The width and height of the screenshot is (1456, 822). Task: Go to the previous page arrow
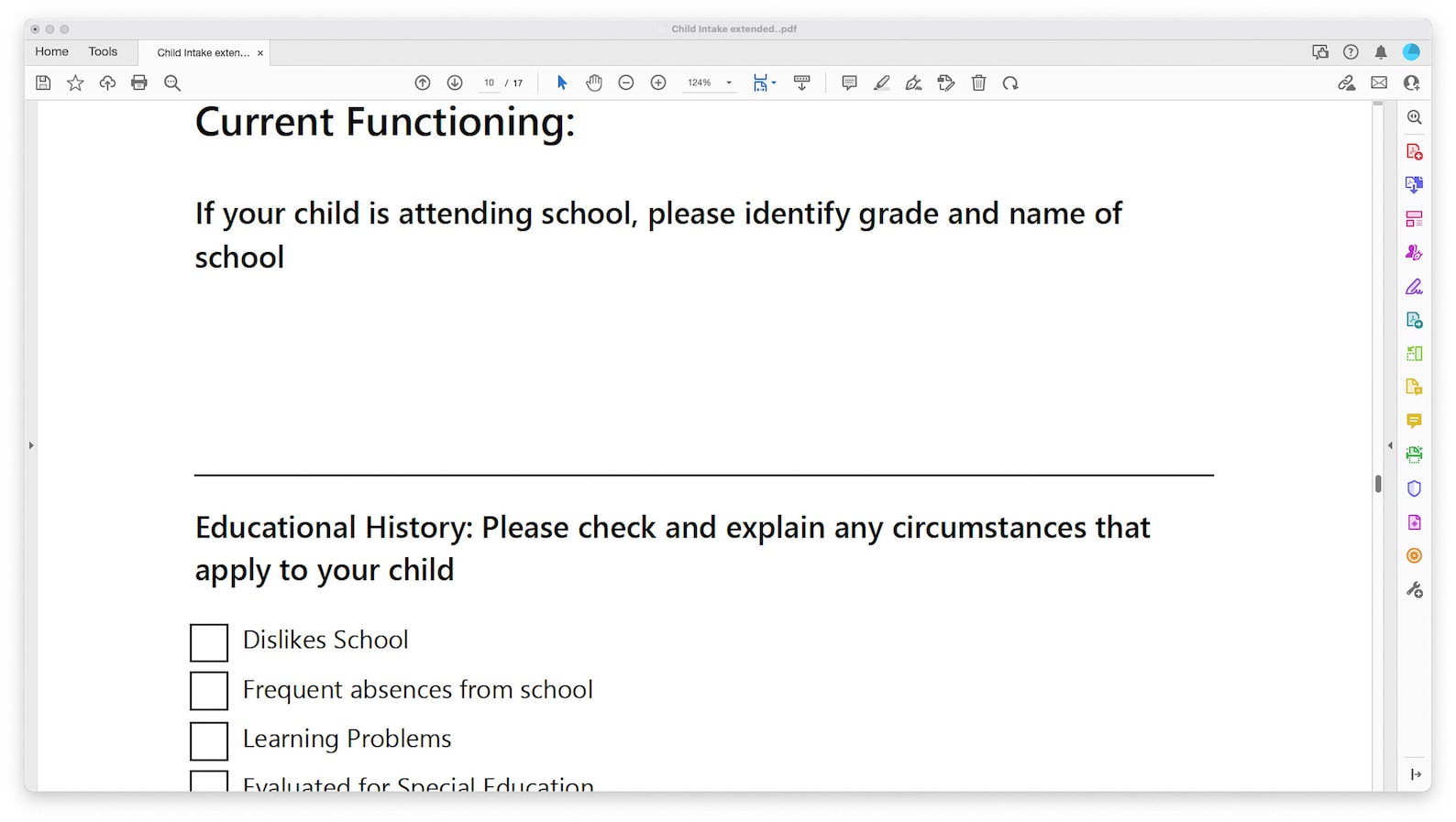point(423,83)
